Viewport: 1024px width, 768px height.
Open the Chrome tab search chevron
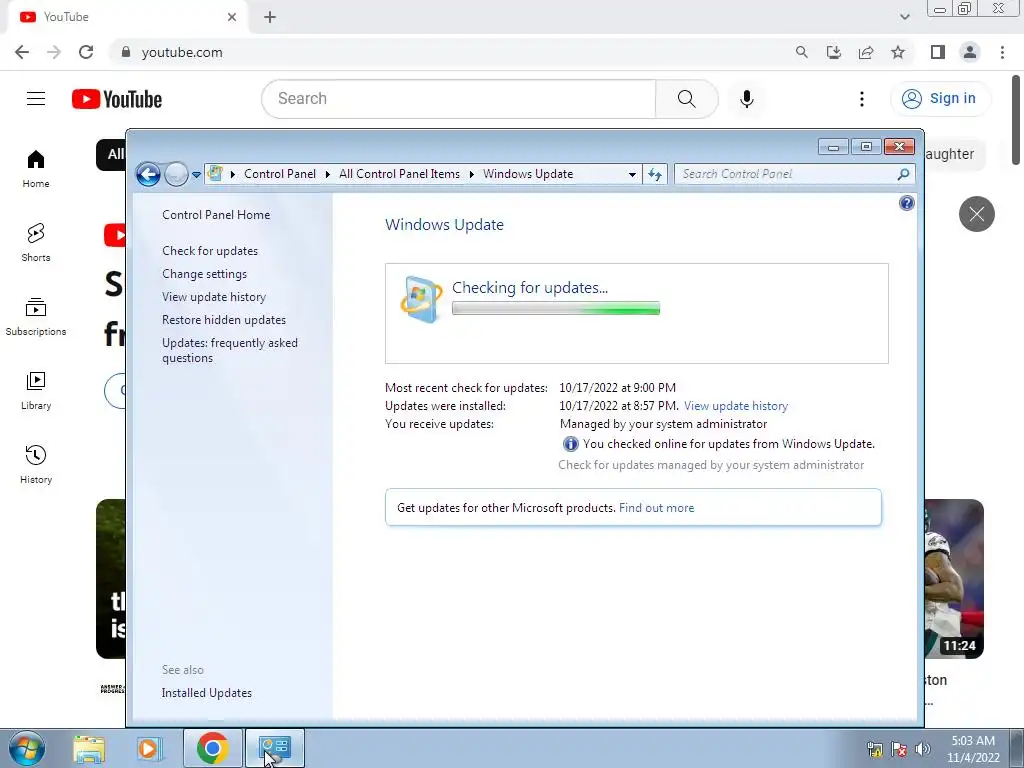pyautogui.click(x=904, y=17)
